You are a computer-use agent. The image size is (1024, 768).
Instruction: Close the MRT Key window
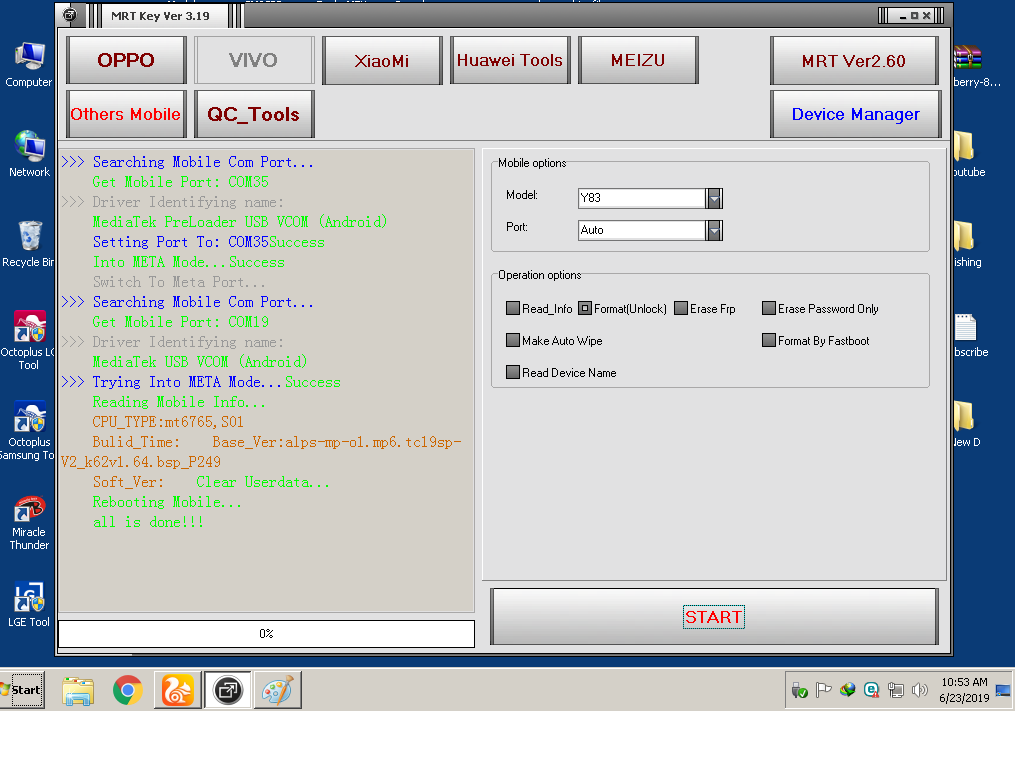(x=926, y=16)
